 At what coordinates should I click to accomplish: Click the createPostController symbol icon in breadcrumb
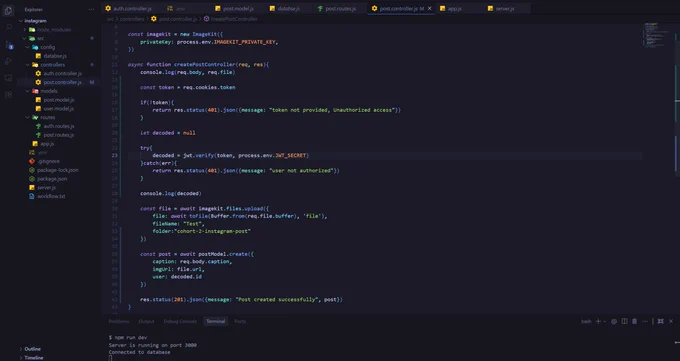click(x=206, y=19)
